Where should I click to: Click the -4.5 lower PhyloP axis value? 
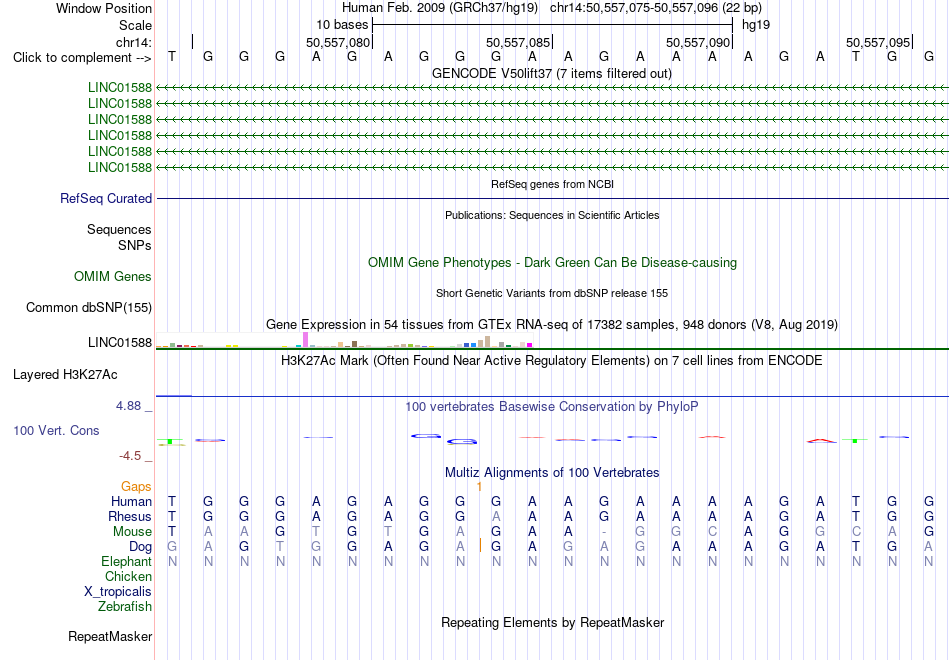(x=130, y=456)
